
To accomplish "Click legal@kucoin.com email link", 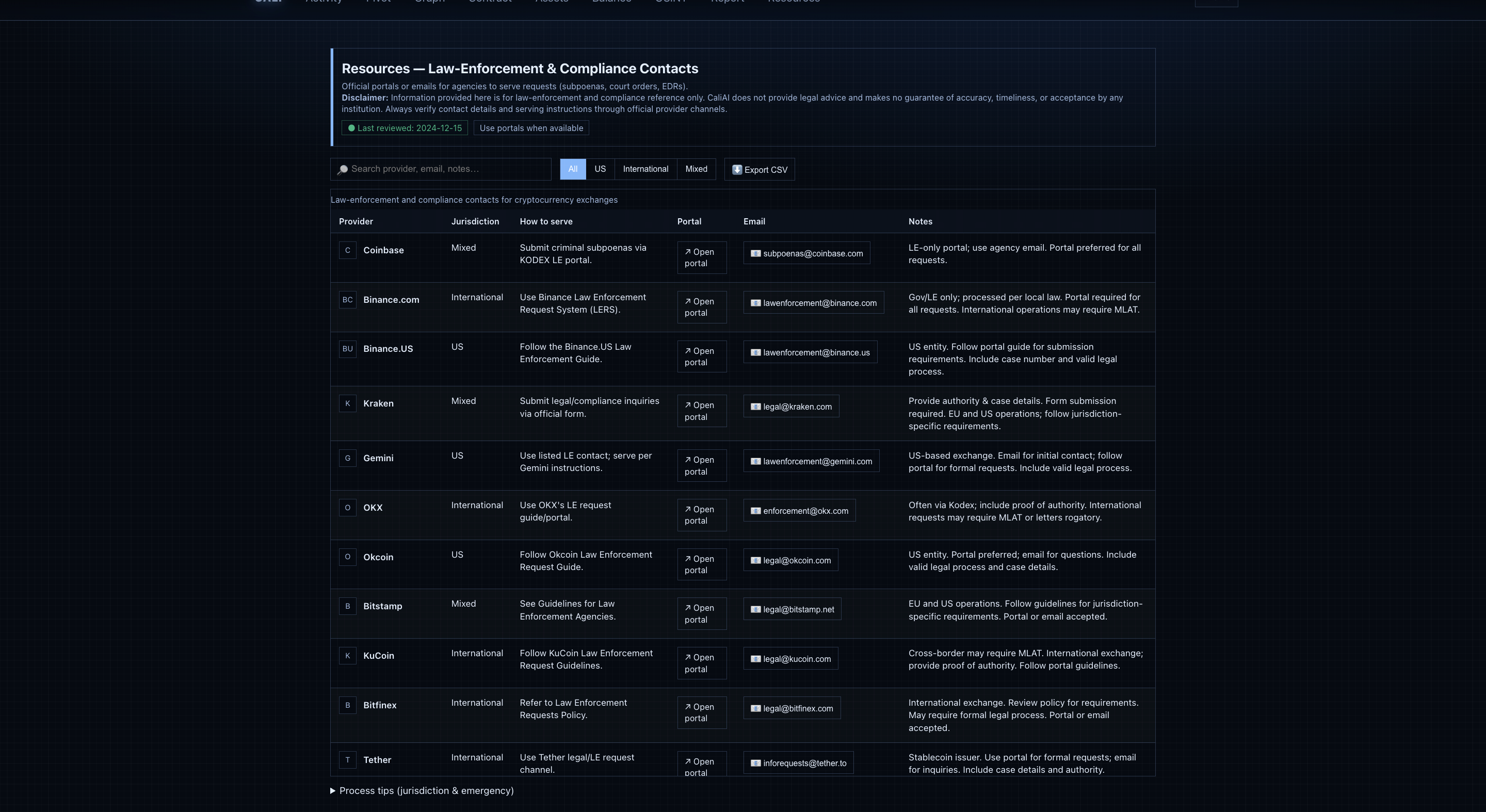I will [790, 659].
